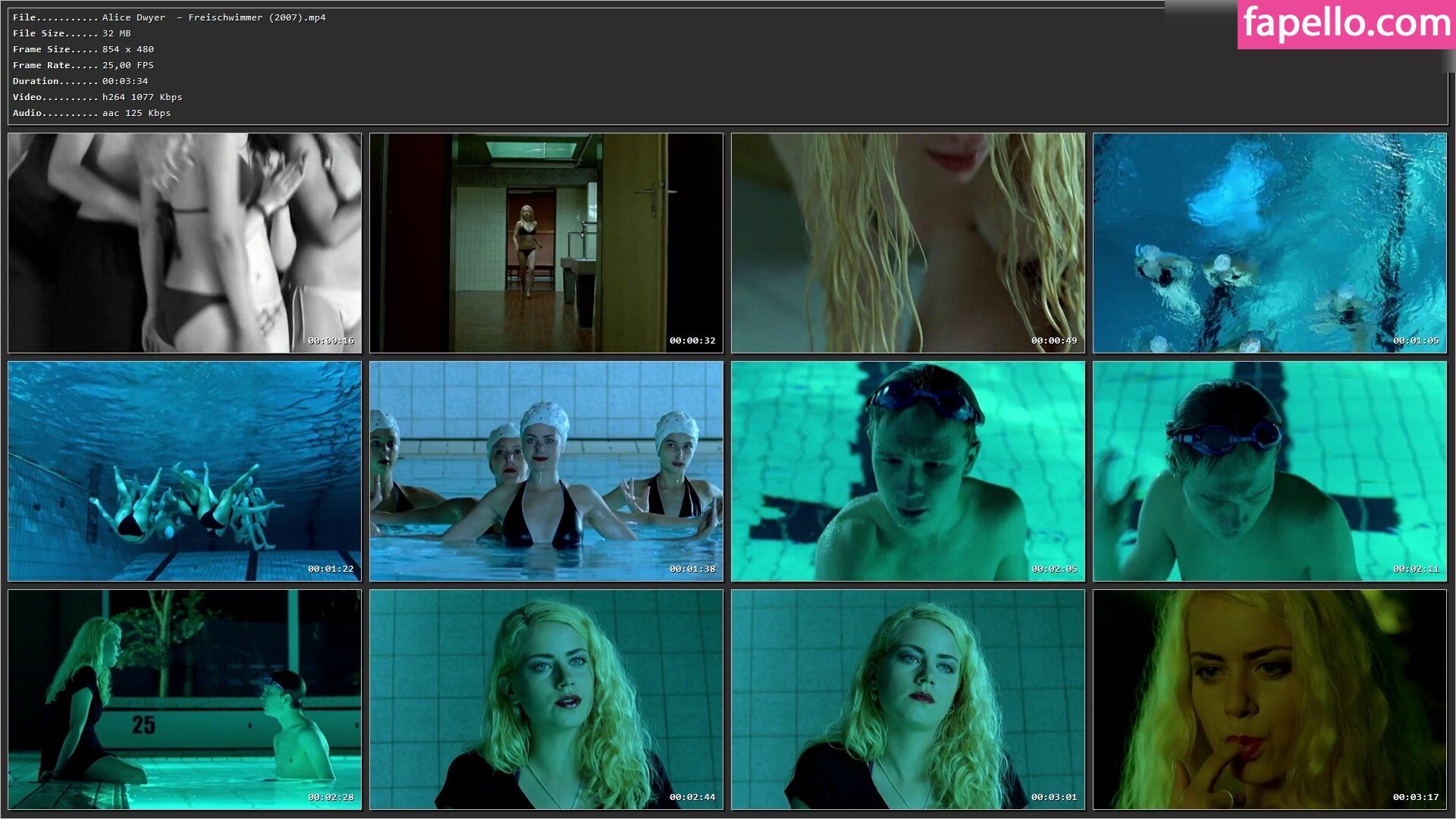Viewport: 1456px width, 819px height.
Task: Select the poolside lane 25 thumbnail at 00:02:28
Action: tap(184, 699)
